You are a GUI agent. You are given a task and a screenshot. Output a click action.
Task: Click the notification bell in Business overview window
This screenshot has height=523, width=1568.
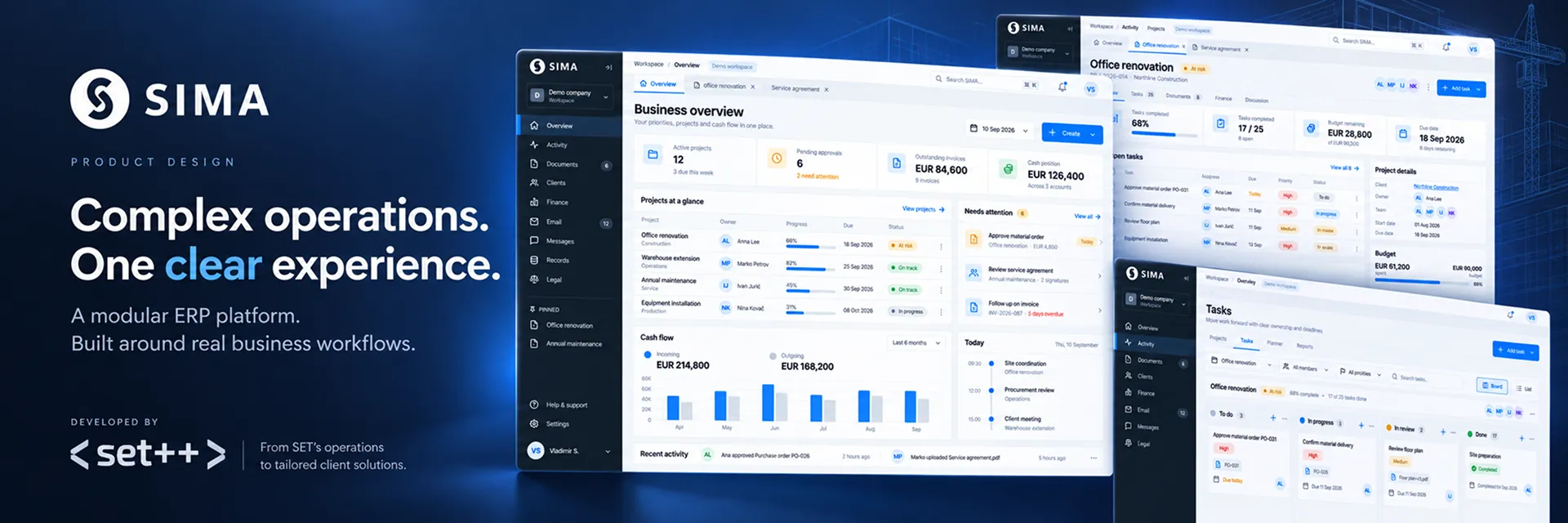[x=1062, y=86]
